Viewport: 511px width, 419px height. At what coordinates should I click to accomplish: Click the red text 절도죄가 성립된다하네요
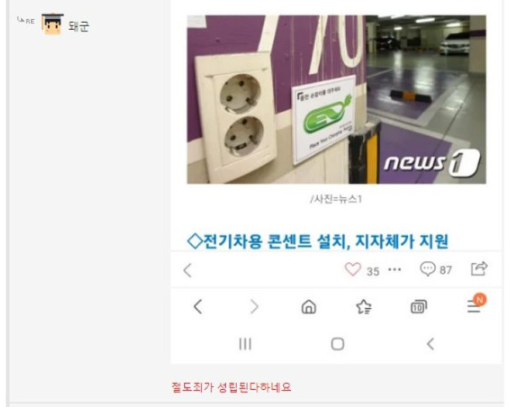[231, 387]
